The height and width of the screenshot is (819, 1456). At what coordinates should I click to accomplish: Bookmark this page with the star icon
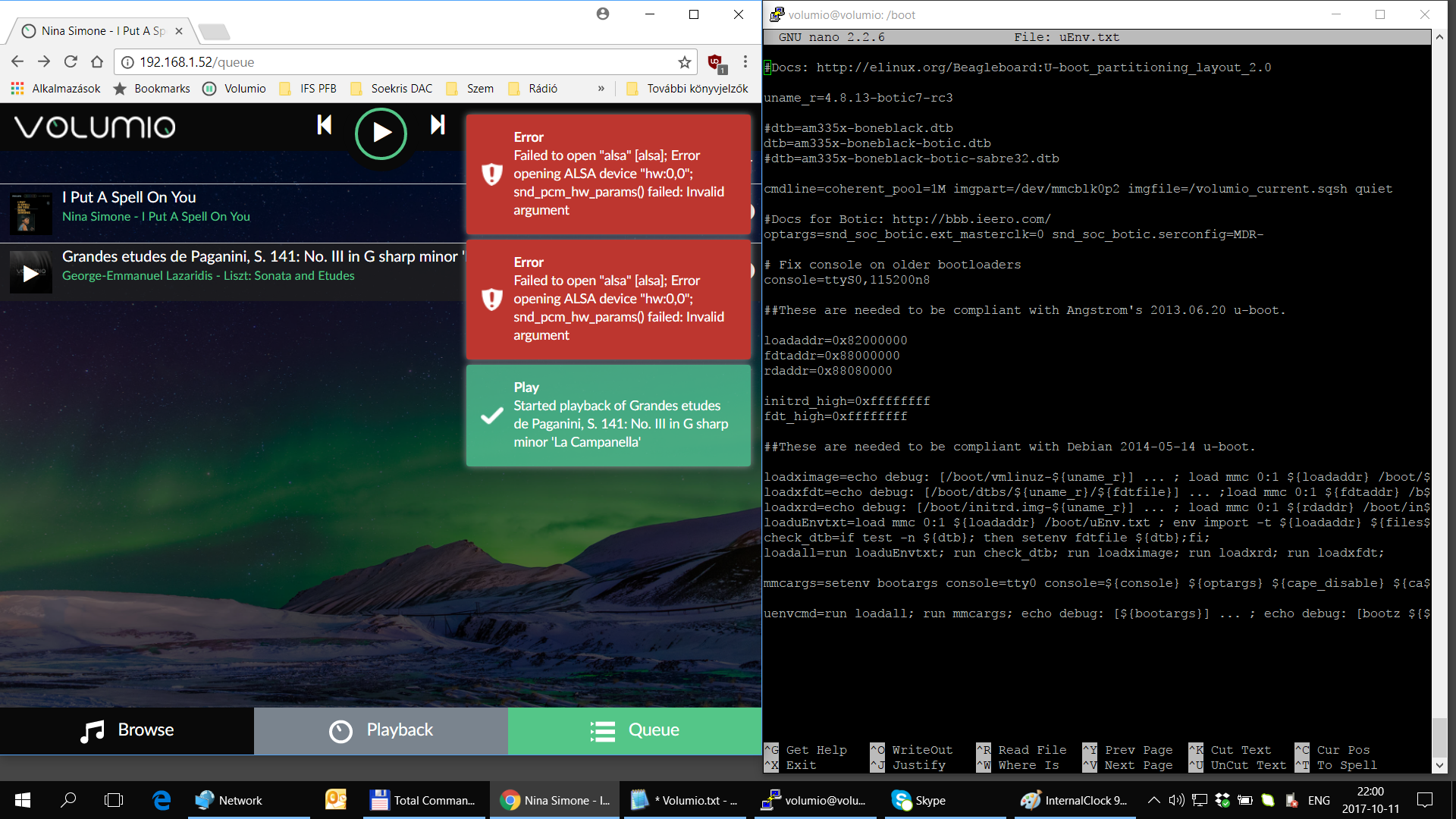(685, 62)
